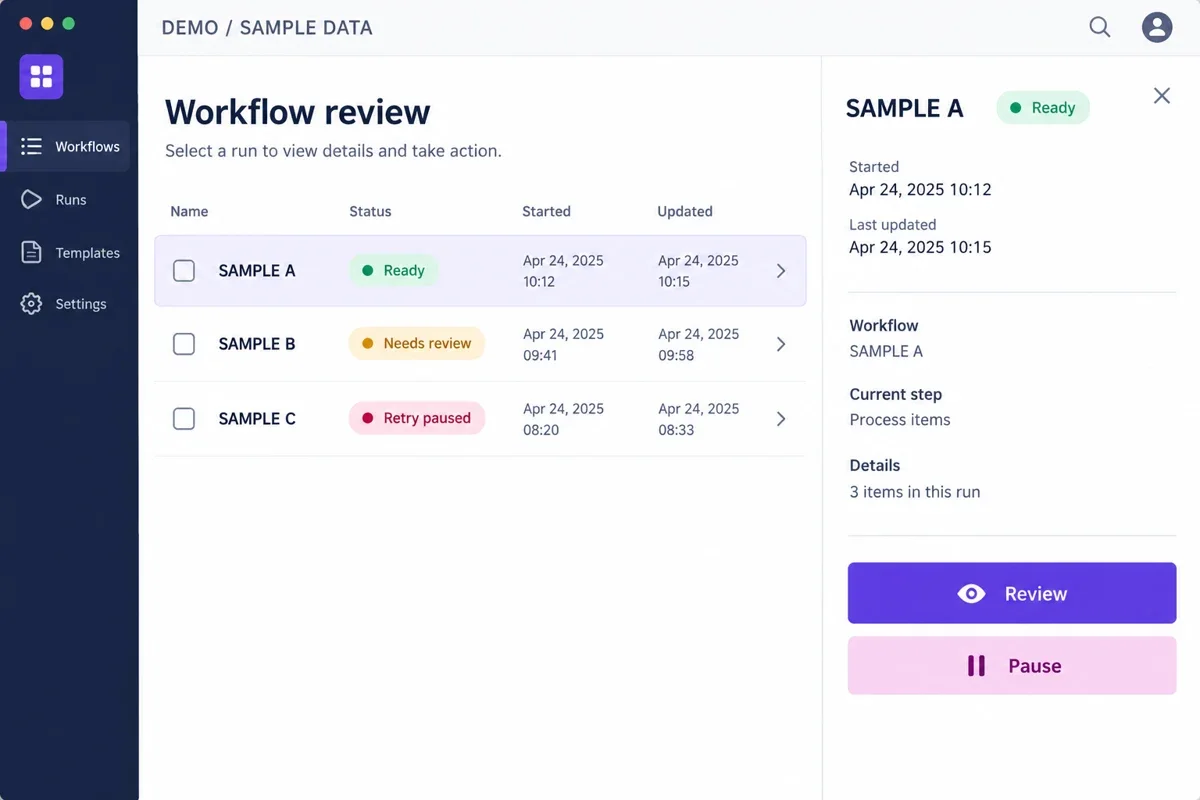Viewport: 1200px width, 800px height.
Task: Close the SAMPLE A details panel
Action: coord(1161,96)
